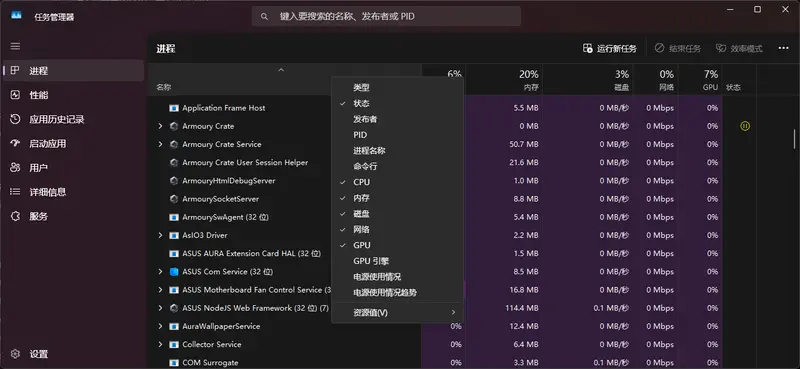Viewport: 800px width, 369px height.
Task: Expand ASUS NodeJS Web Framework group
Action: (160, 308)
